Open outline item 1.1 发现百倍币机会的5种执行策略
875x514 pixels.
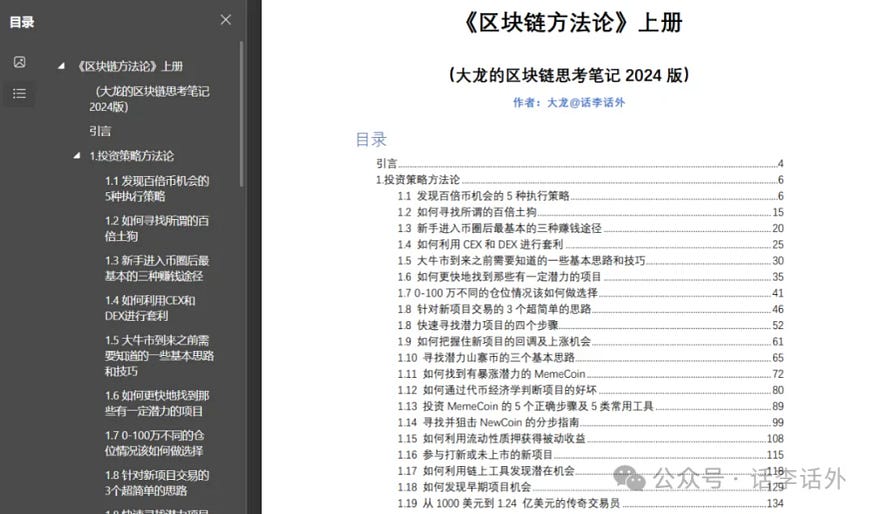157,189
